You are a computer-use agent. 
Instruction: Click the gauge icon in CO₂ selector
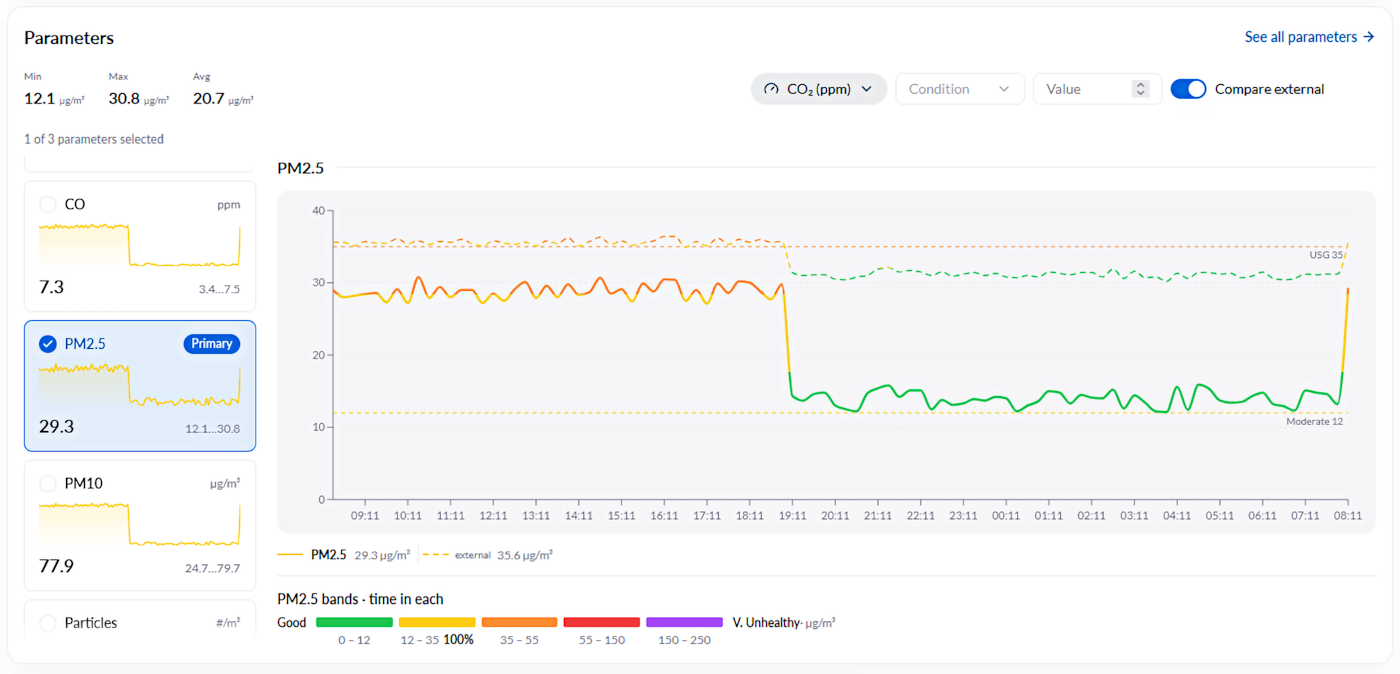click(771, 89)
